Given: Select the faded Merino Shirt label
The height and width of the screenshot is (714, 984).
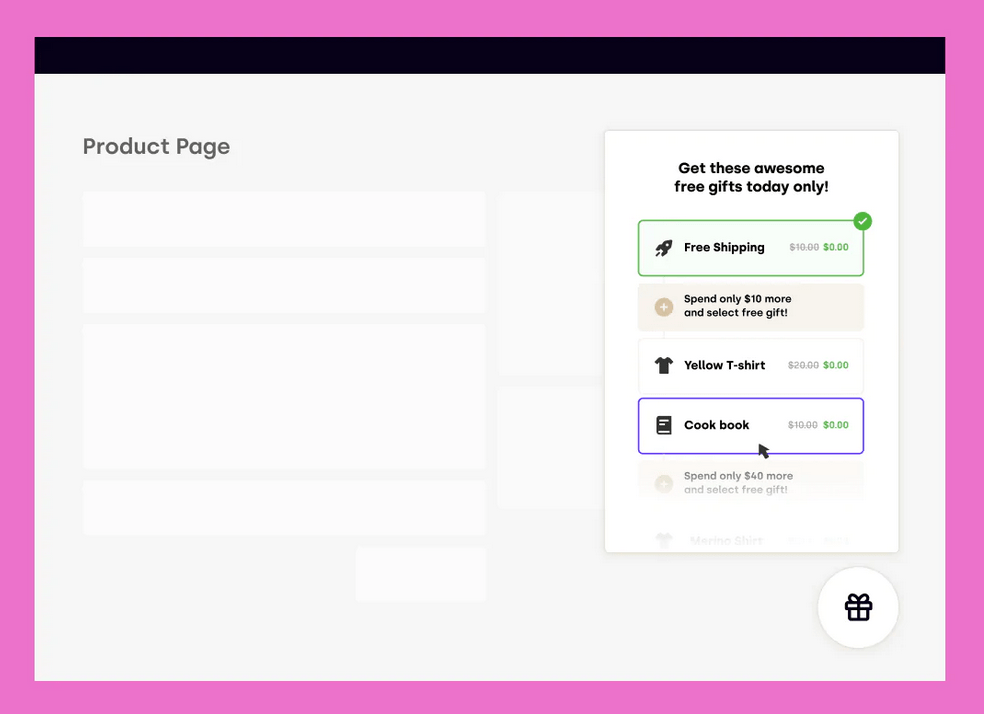Looking at the screenshot, I should pos(726,541).
